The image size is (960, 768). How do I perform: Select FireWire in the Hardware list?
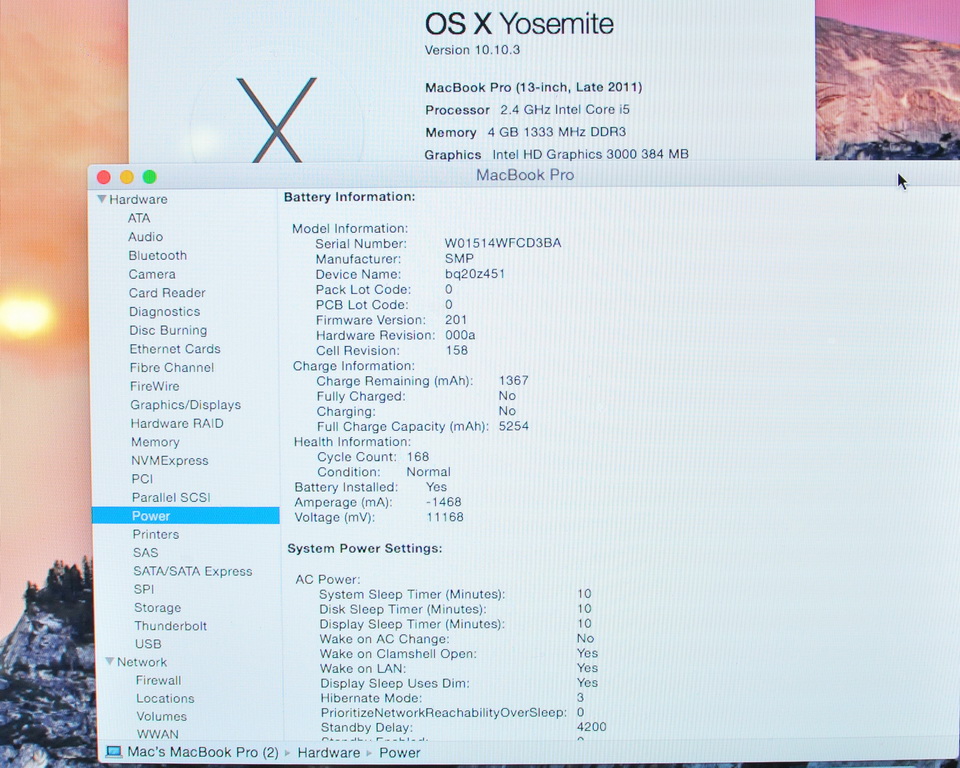tap(154, 386)
